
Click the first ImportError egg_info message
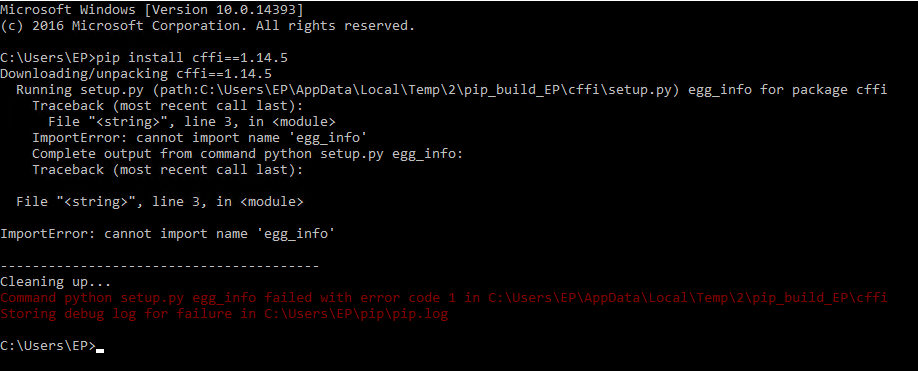coord(200,138)
